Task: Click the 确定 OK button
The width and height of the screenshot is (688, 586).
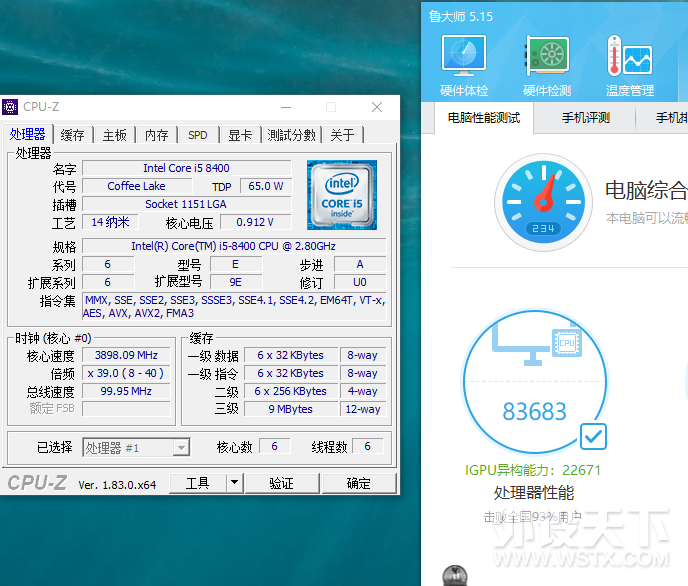Action: (x=359, y=483)
